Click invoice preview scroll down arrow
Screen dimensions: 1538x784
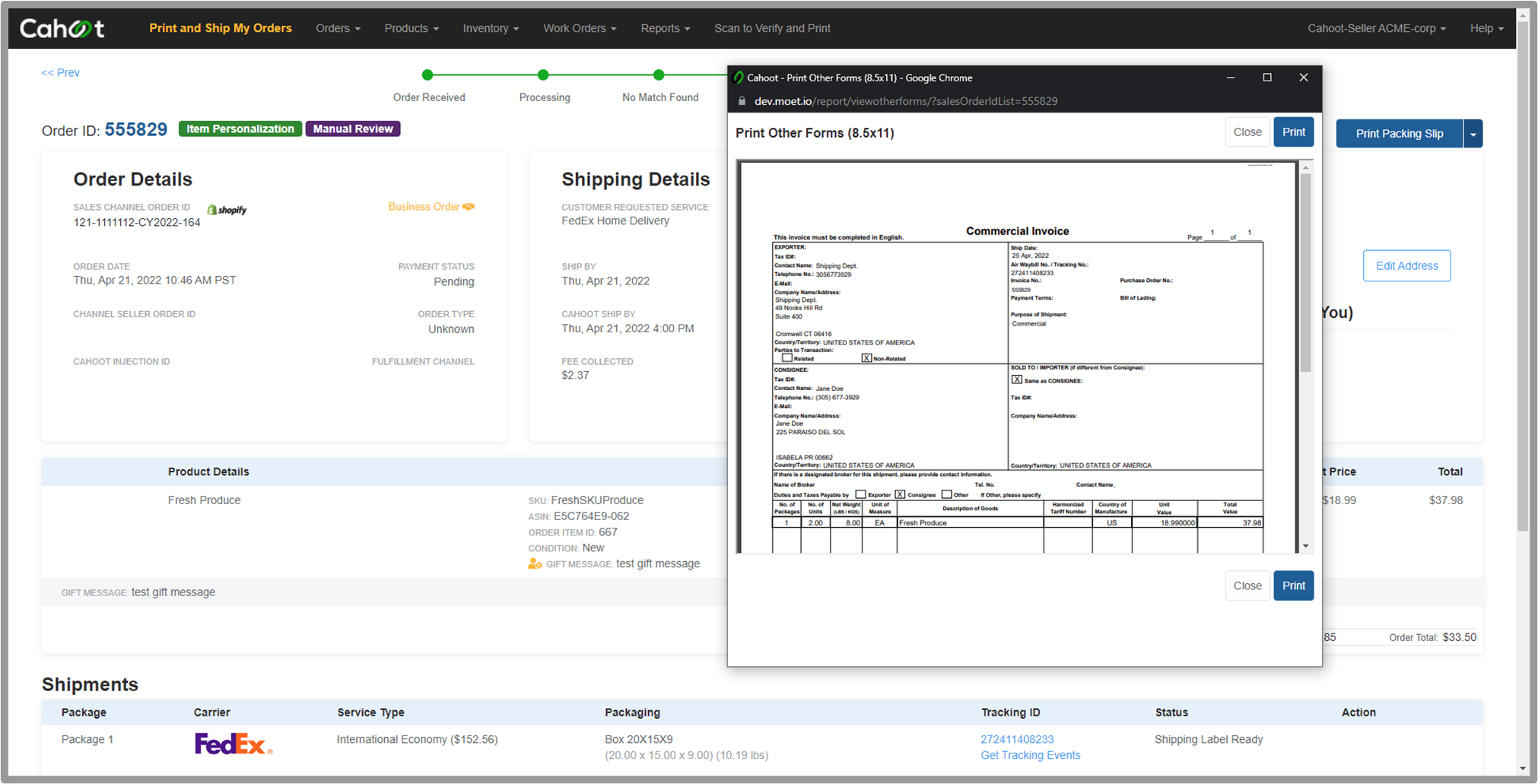point(1306,546)
